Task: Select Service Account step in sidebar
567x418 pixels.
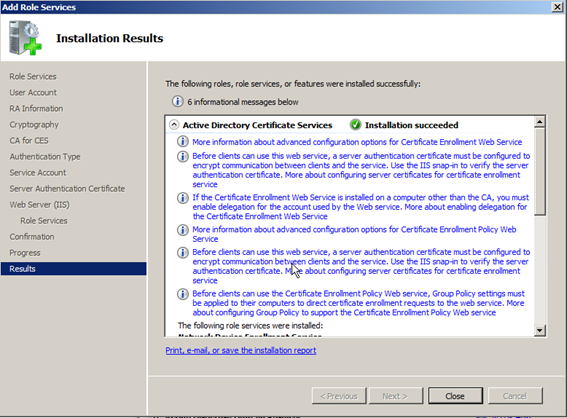Action: [38, 172]
